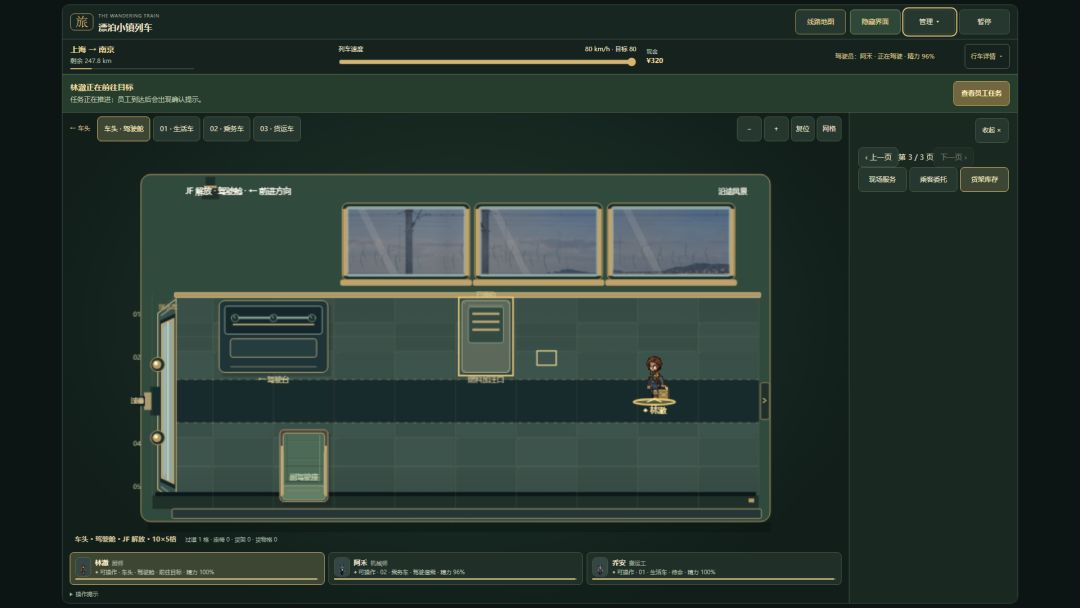
Task: Open the 乘客委托 tab in side panel
Action: click(933, 180)
